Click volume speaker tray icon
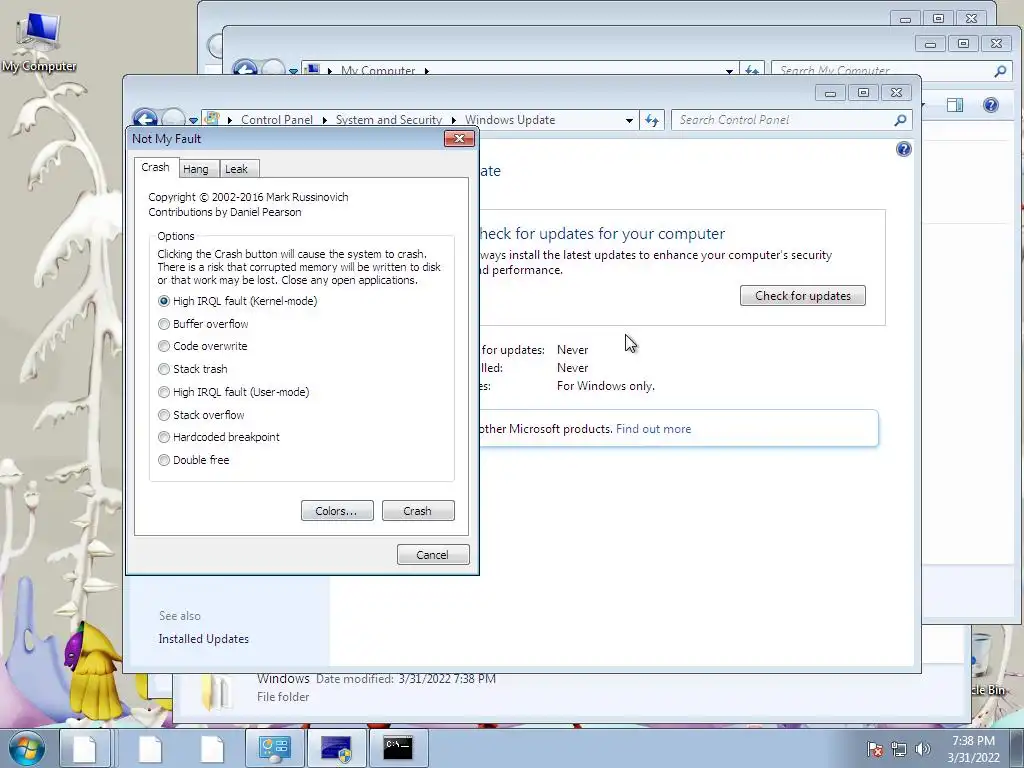Screen dimensions: 1024x768 (x=923, y=750)
